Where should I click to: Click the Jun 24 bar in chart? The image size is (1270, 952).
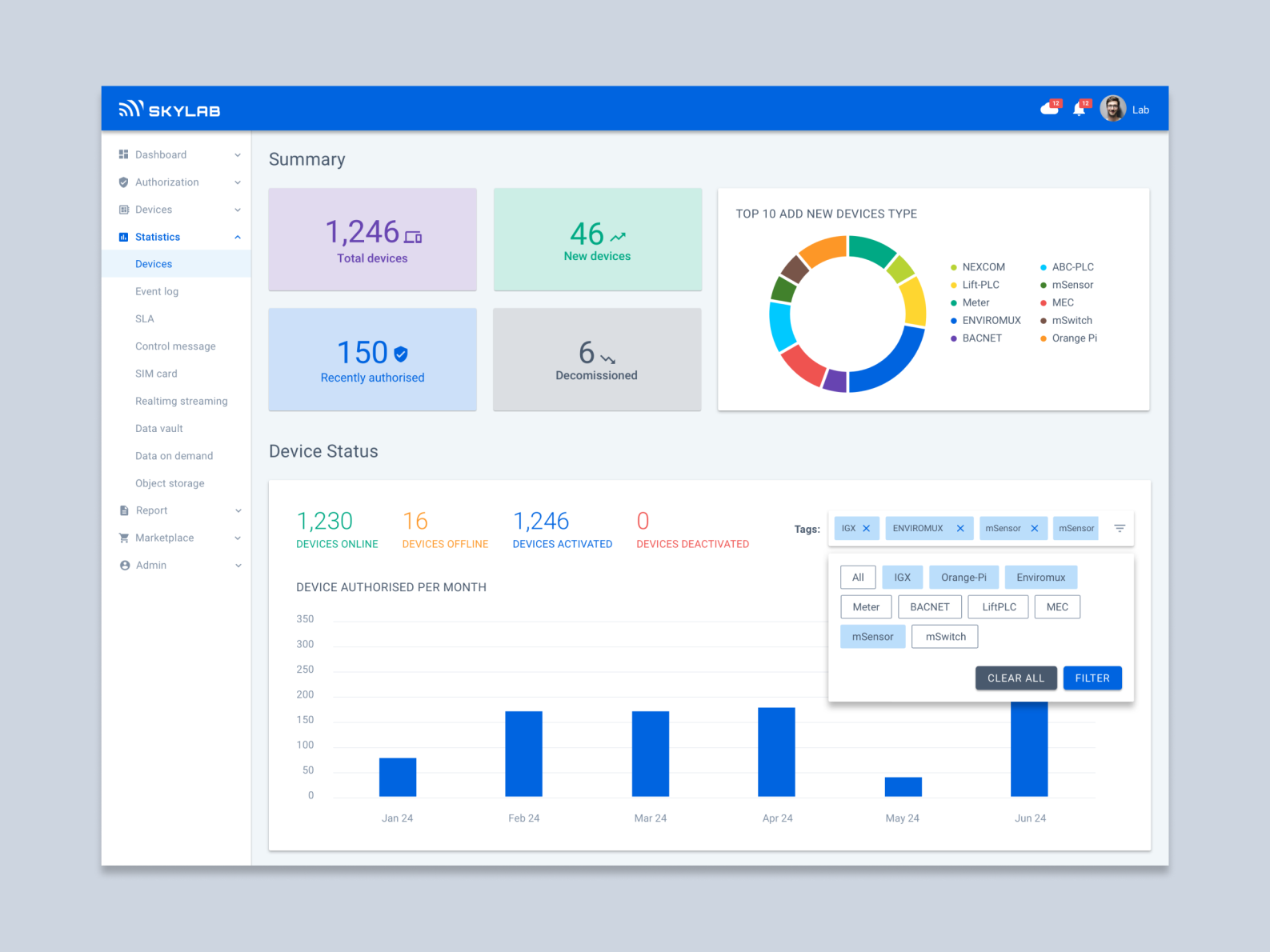pyautogui.click(x=1029, y=749)
